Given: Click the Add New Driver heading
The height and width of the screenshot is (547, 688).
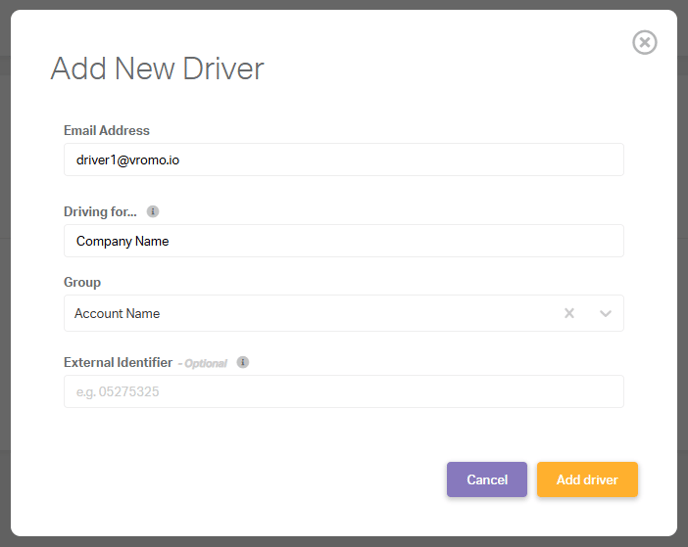Looking at the screenshot, I should click(157, 69).
